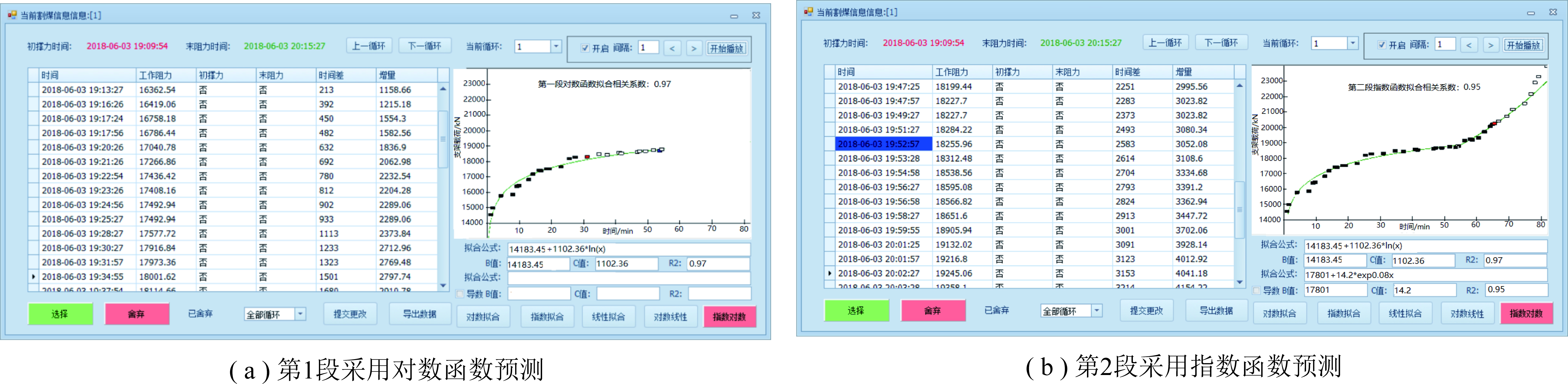Click the scroll-up arrow of right window's table

1239,86
